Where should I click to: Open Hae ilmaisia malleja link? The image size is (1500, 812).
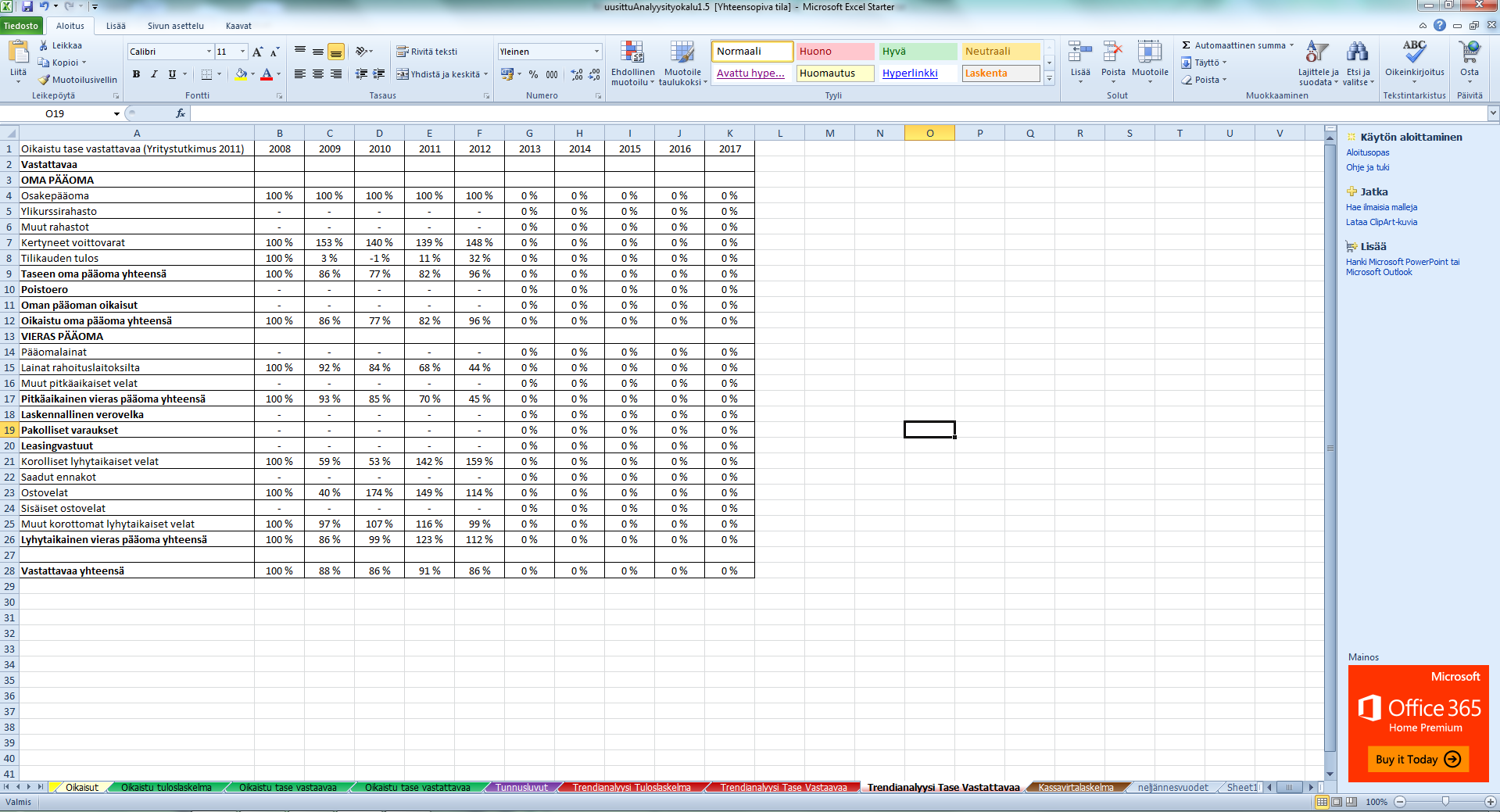coord(1381,207)
